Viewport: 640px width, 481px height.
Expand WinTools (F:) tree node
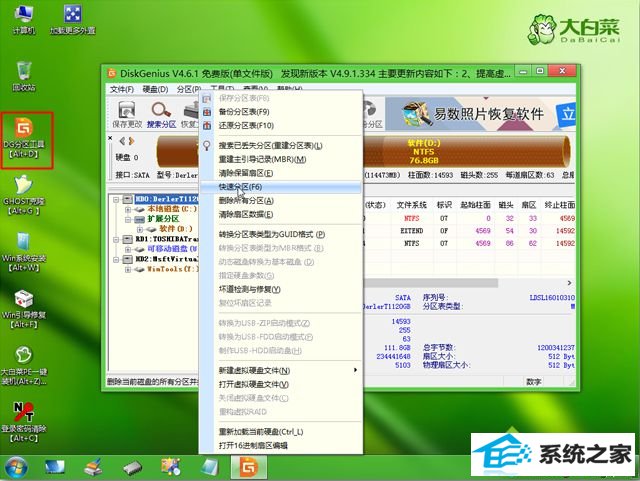point(128,269)
